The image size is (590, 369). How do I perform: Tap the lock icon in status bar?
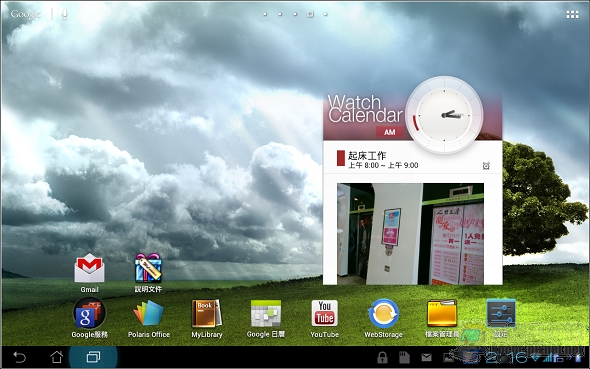tap(382, 357)
